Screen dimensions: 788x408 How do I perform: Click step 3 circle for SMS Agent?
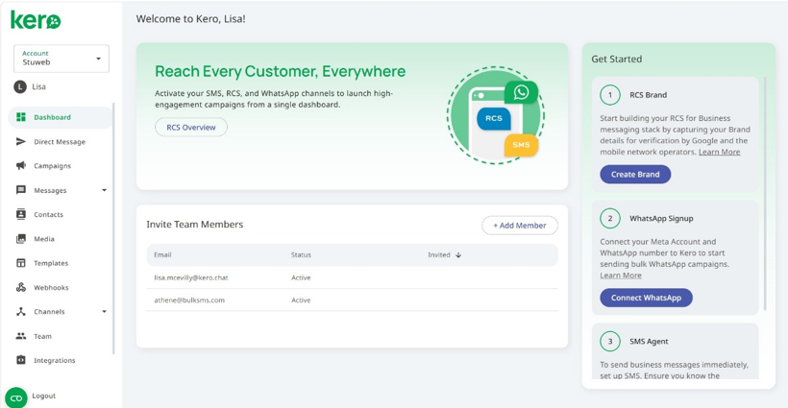[x=610, y=341]
